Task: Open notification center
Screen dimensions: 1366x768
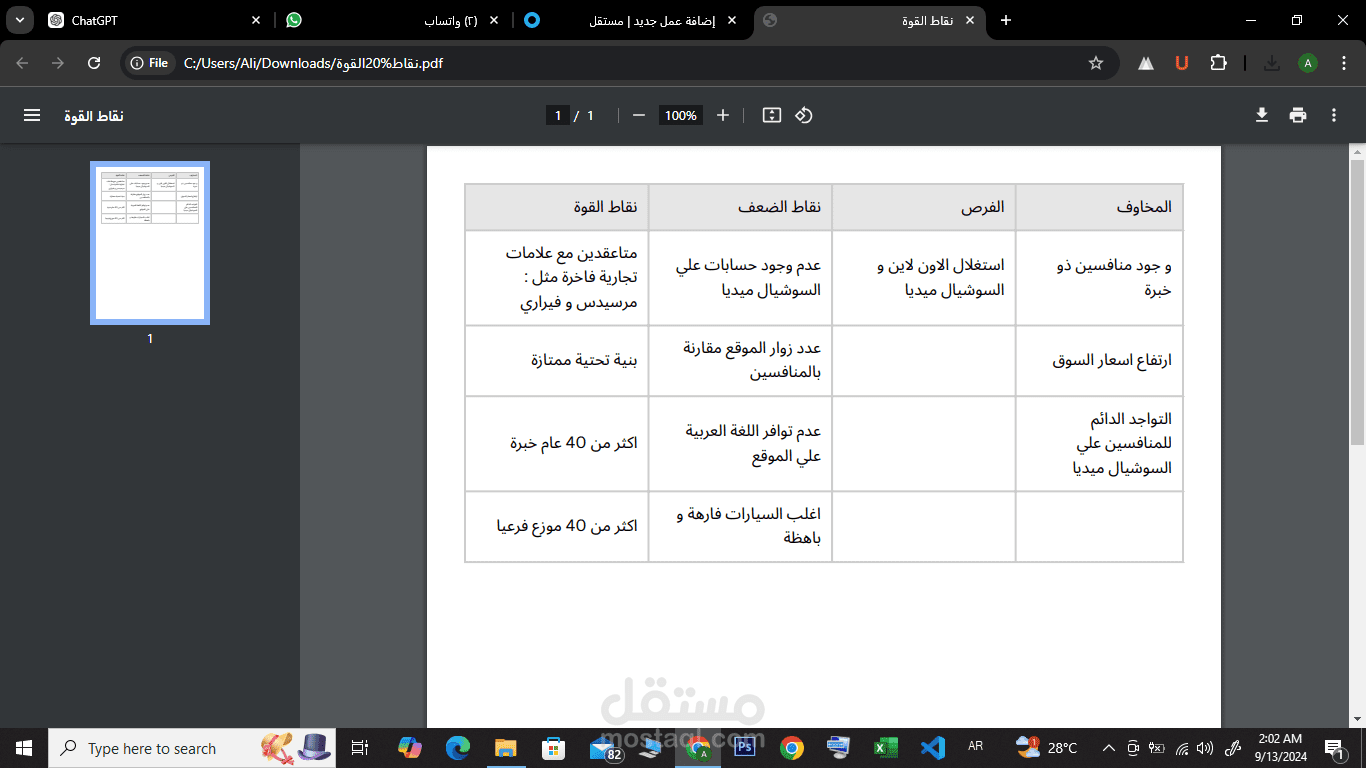Action: (1334, 748)
